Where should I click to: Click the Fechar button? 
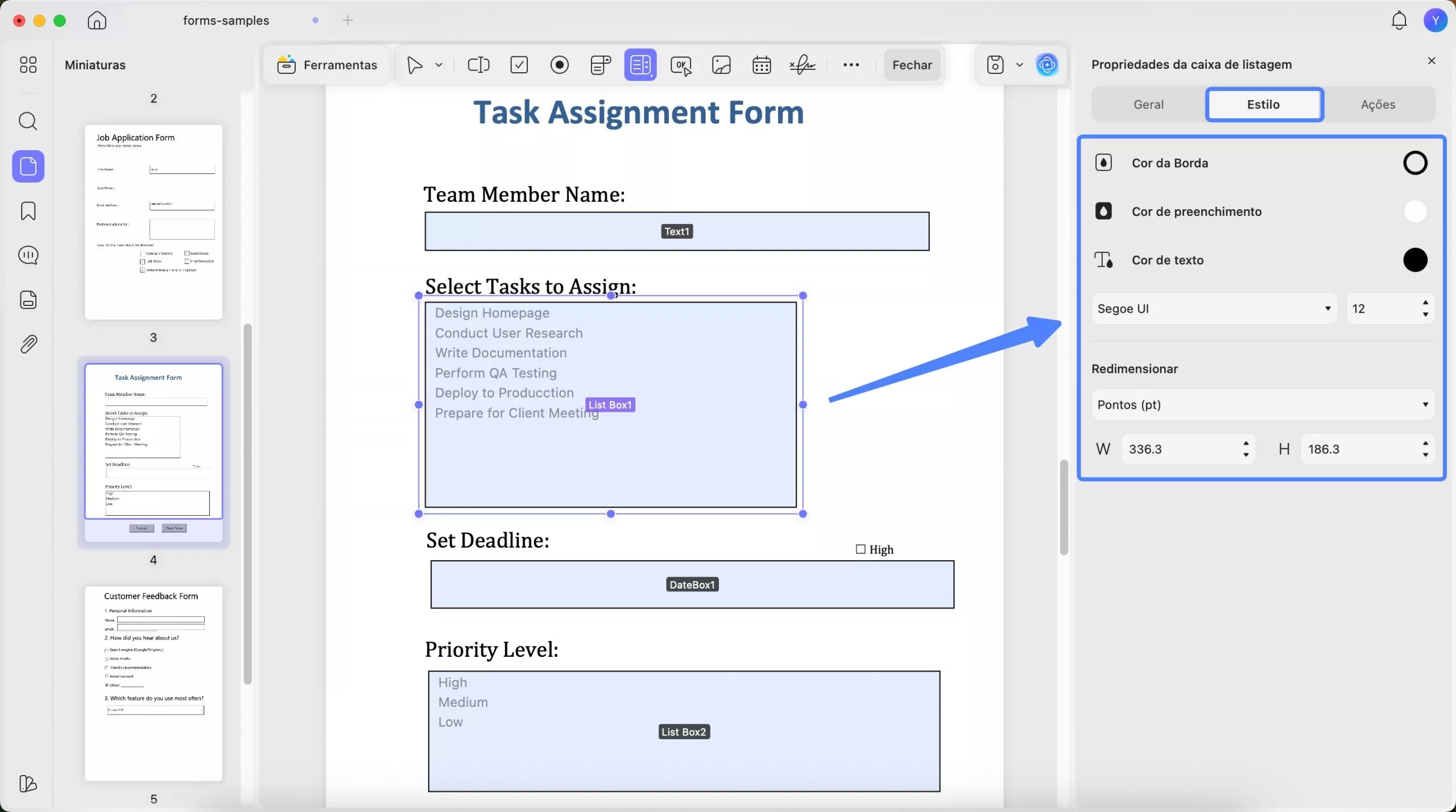pos(912,65)
